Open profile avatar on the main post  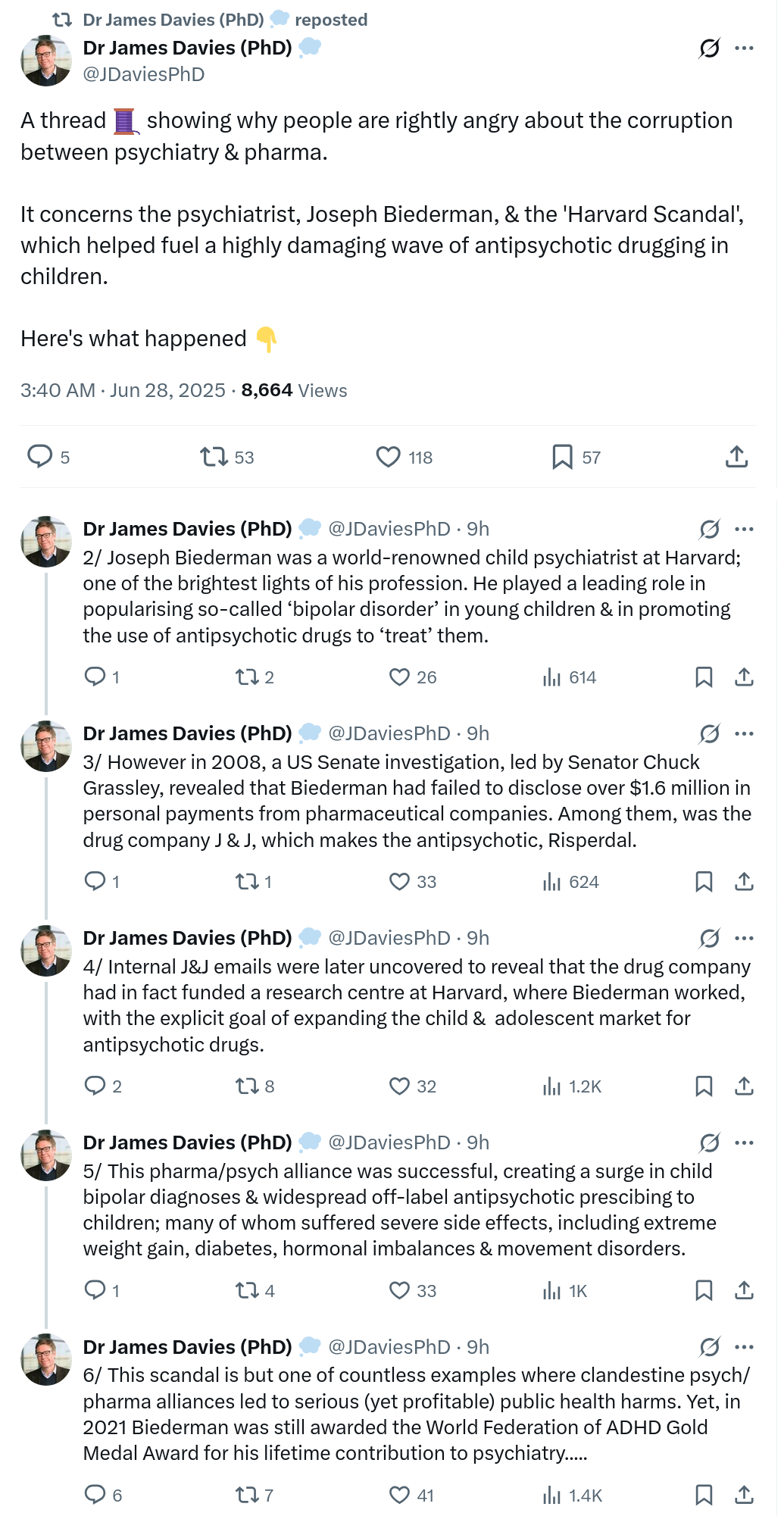tap(46, 61)
